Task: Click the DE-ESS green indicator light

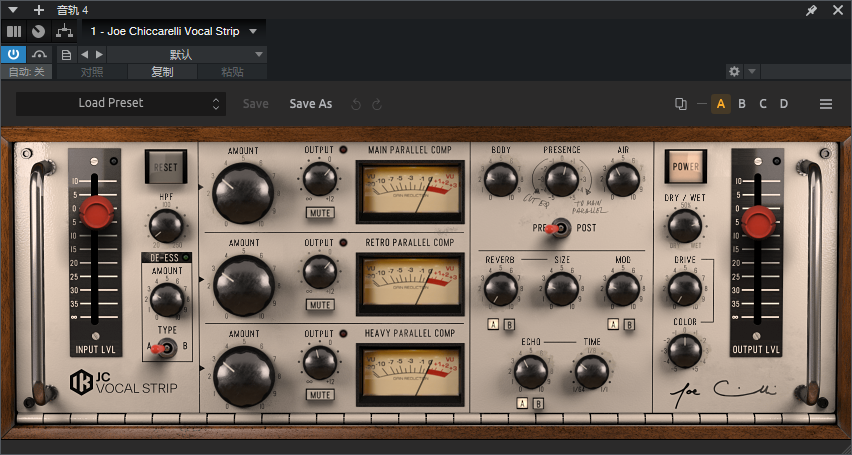Action: 186,258
